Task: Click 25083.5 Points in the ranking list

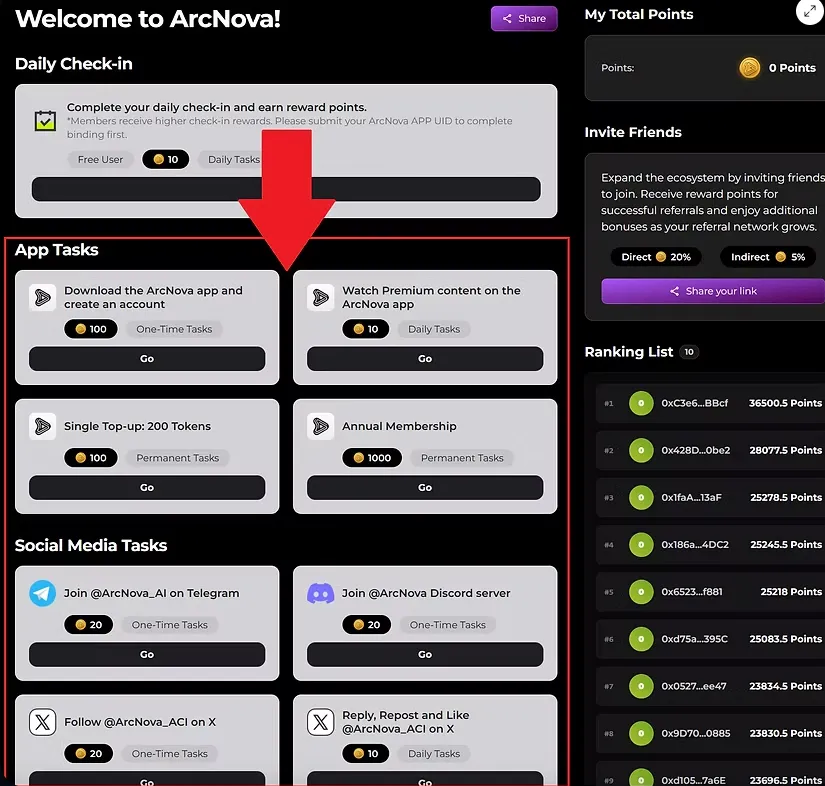Action: [x=786, y=639]
